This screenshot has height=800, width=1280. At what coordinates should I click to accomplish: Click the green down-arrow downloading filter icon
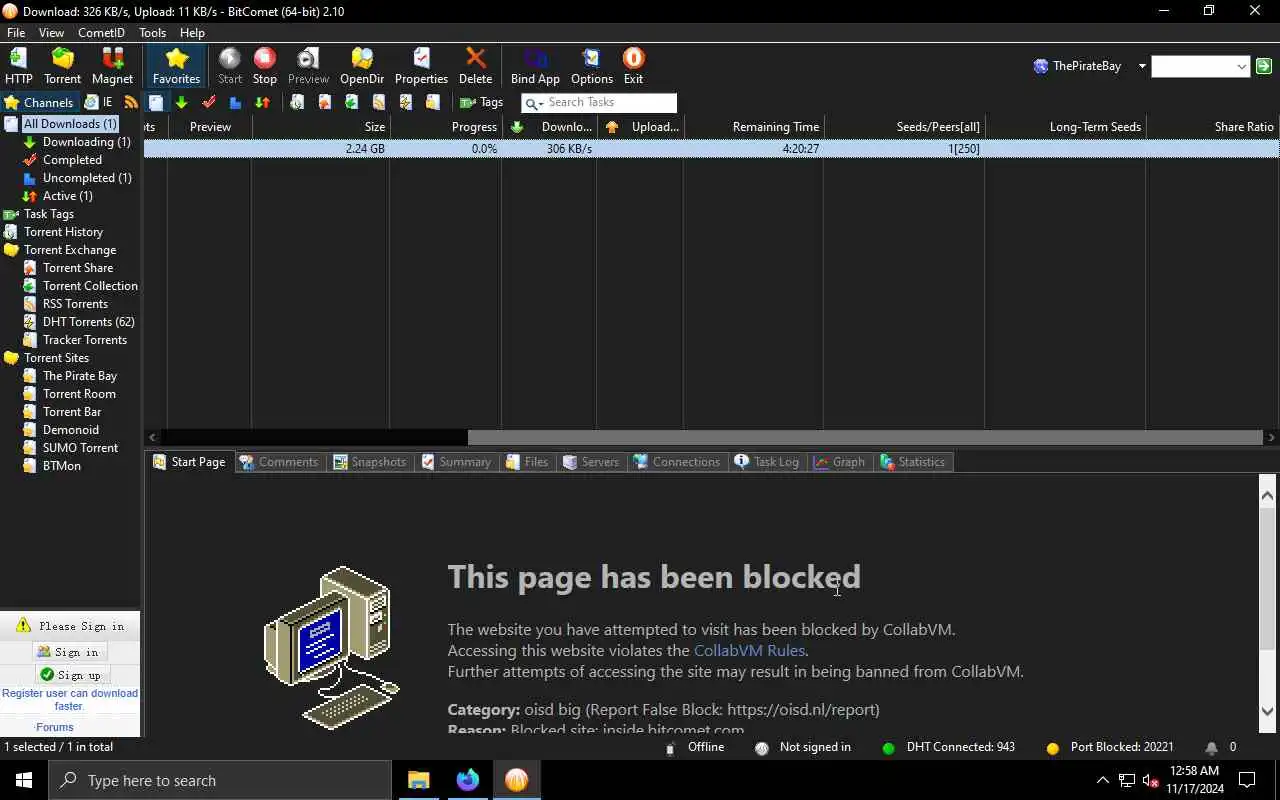click(x=181, y=102)
